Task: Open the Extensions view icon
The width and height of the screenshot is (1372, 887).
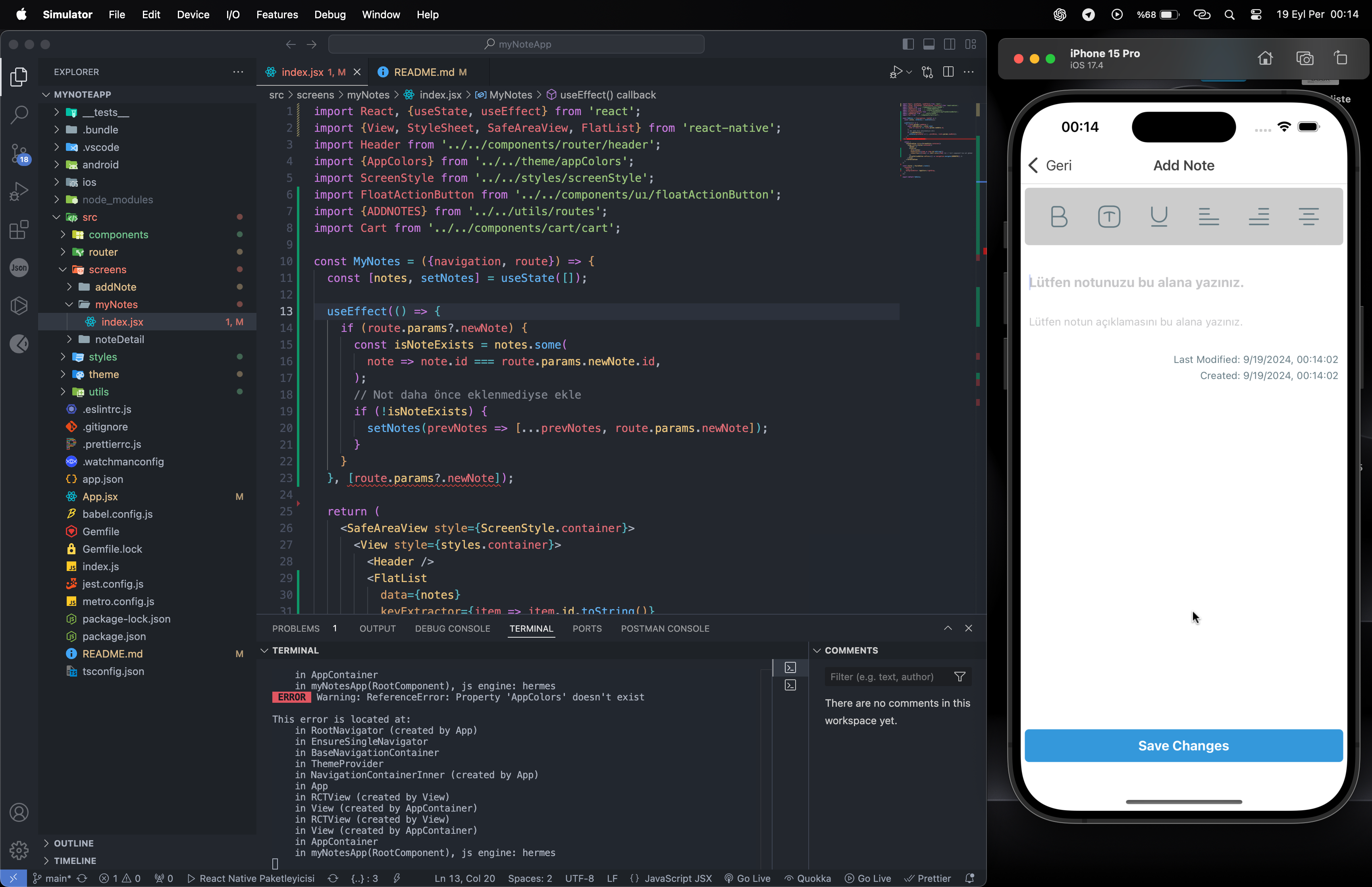Action: [x=19, y=229]
